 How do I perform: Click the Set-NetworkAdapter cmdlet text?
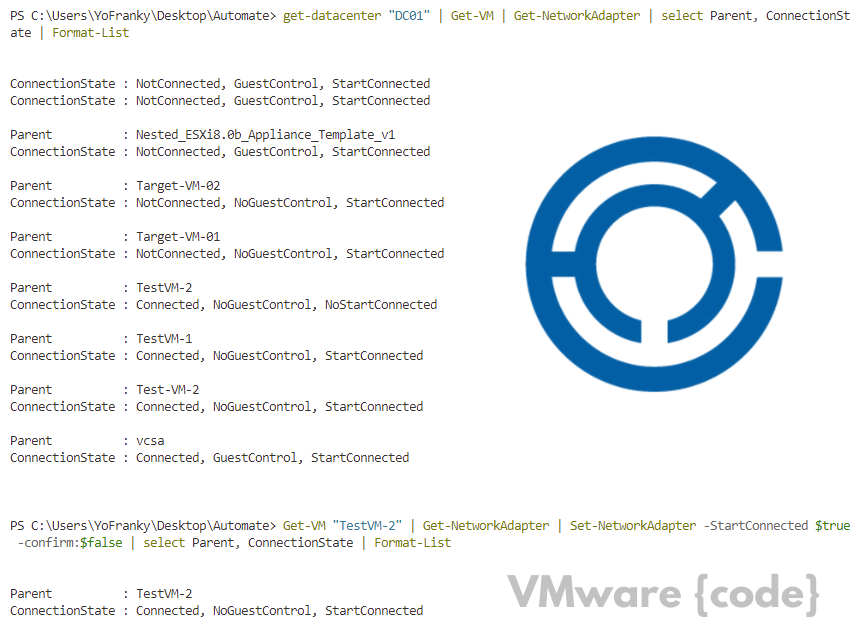633,526
